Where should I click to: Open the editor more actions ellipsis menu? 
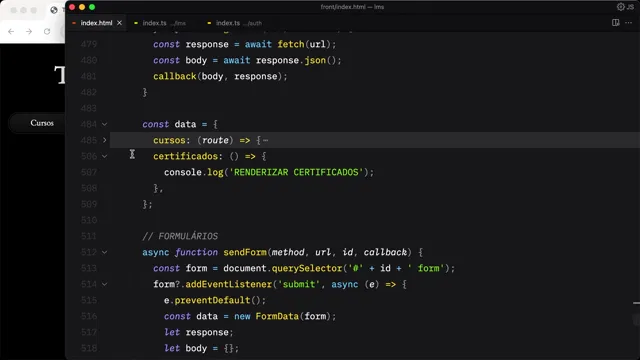click(x=629, y=23)
